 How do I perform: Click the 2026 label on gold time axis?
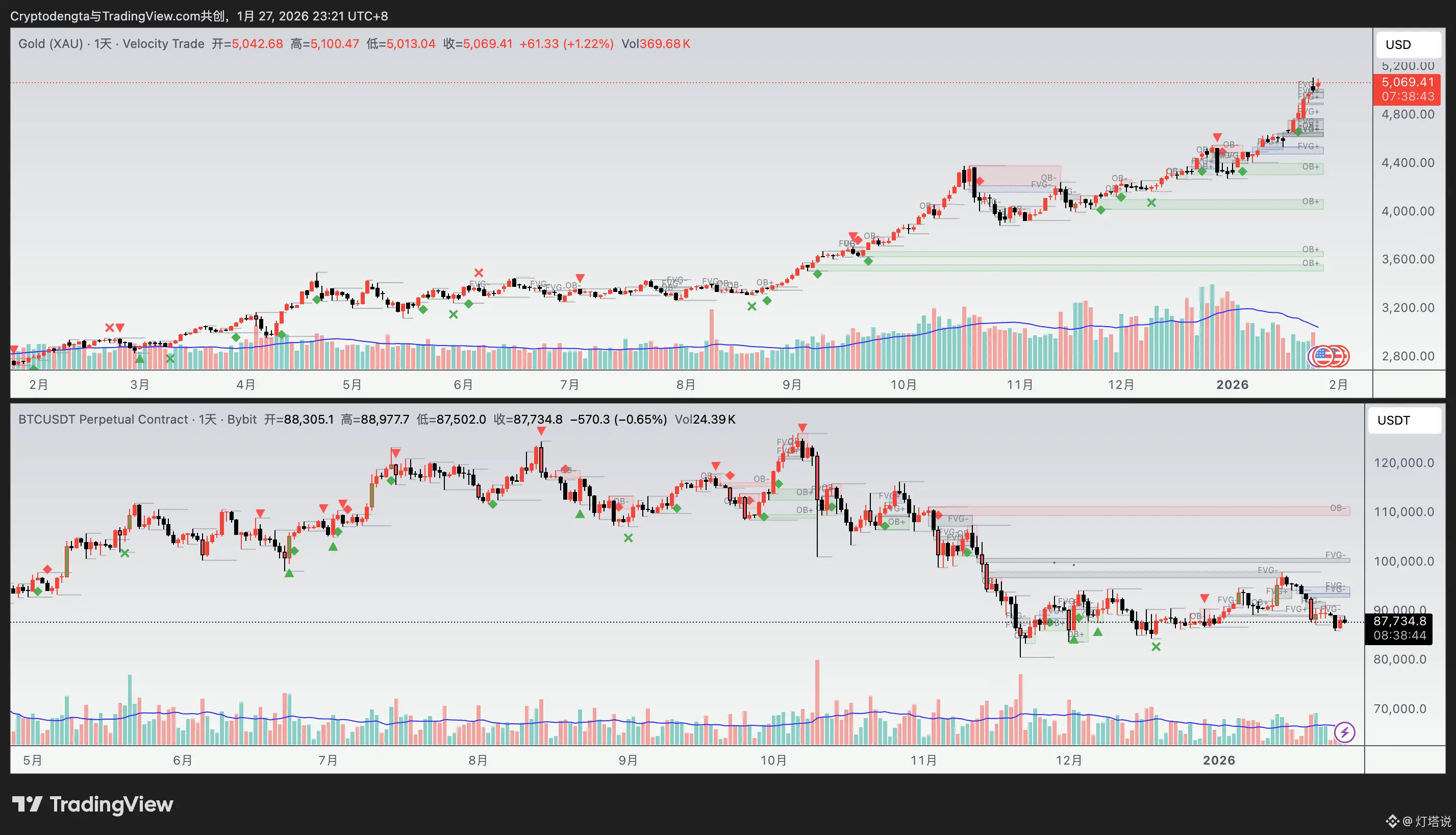[1232, 384]
